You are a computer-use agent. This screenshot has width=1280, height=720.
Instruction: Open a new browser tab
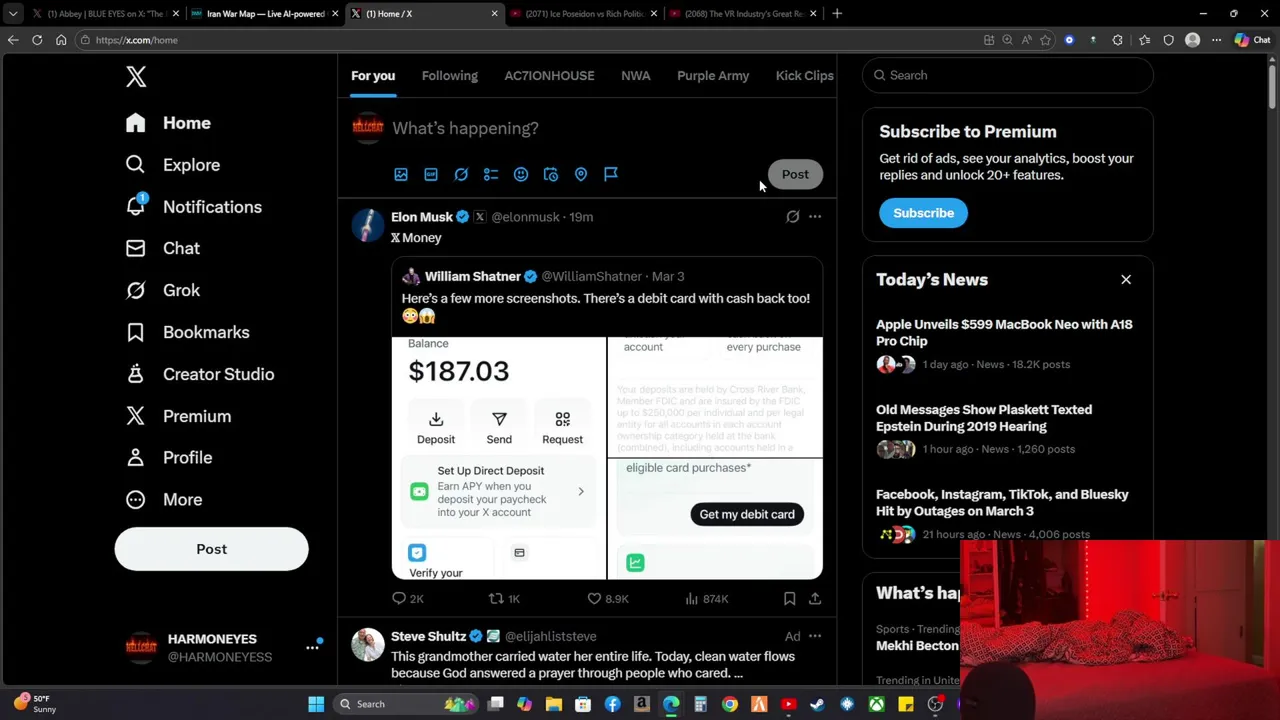837,14
